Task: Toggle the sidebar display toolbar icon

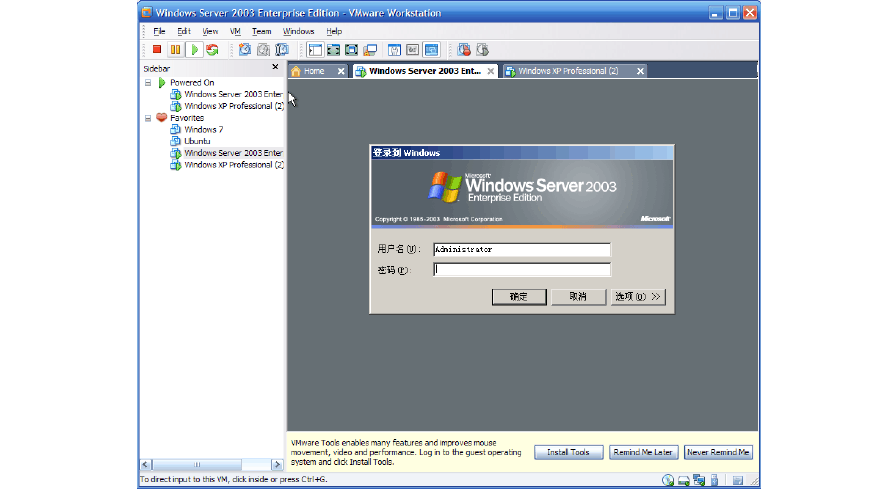Action: [x=315, y=50]
